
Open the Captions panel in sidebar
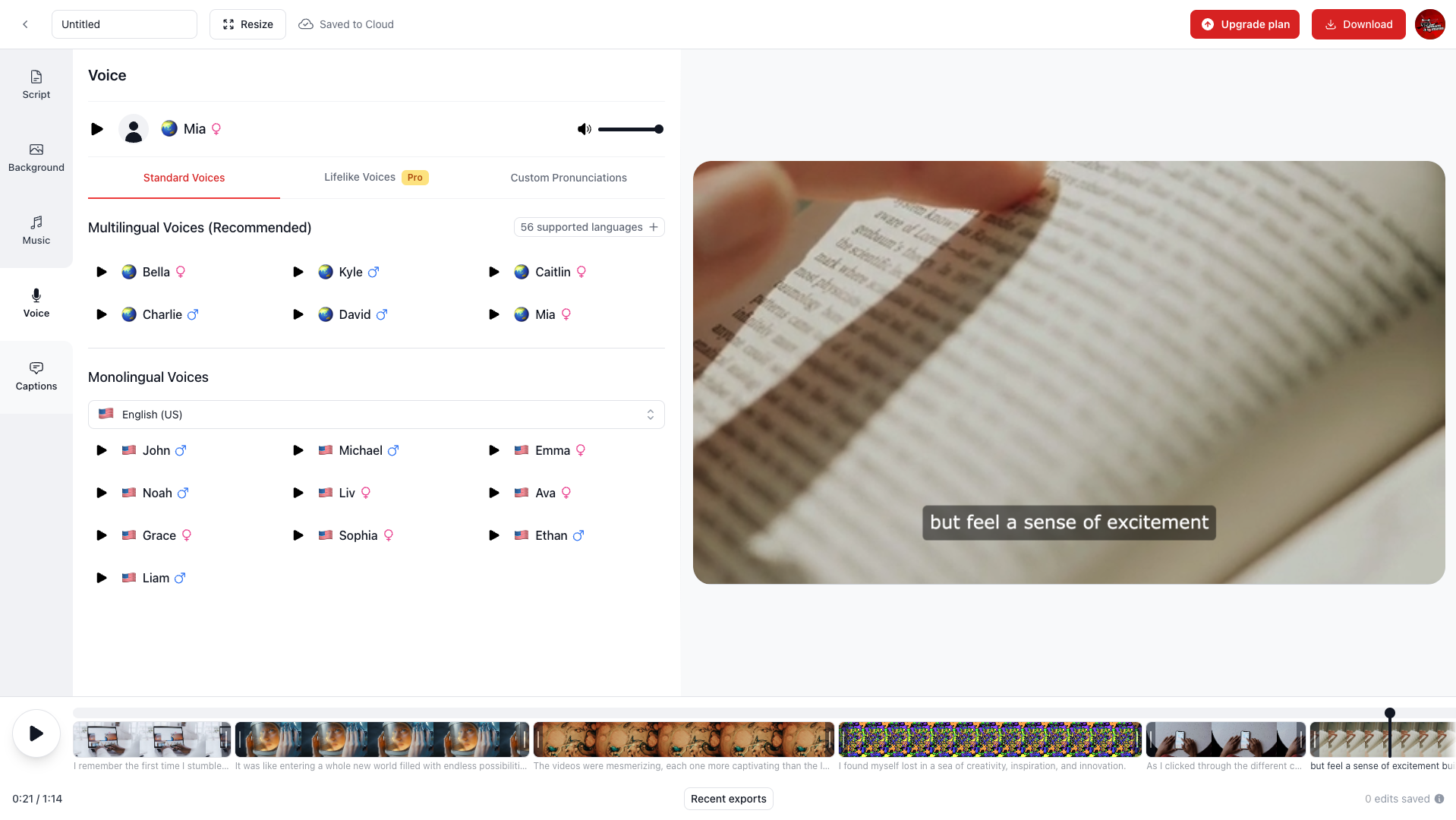(x=36, y=377)
